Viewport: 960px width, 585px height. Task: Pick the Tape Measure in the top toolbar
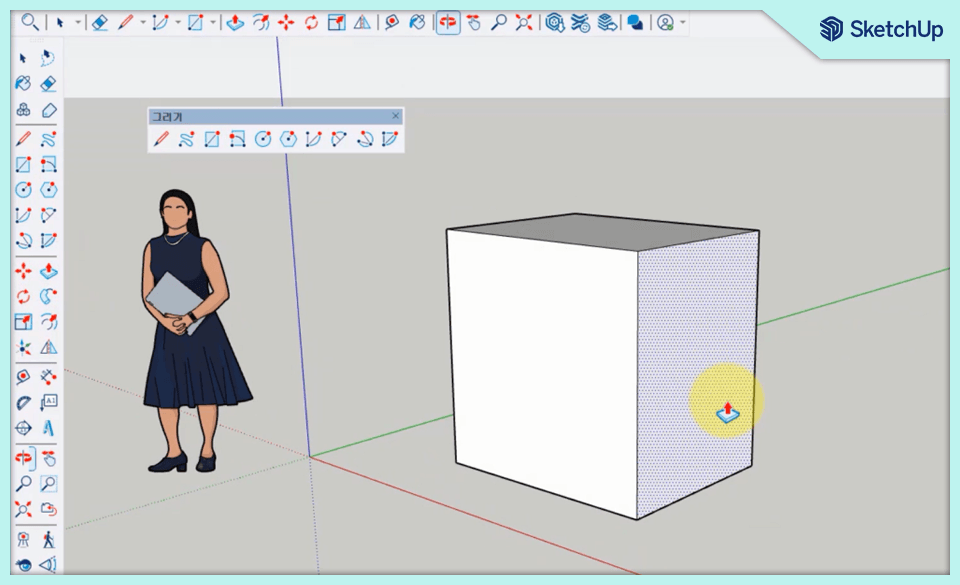coord(392,23)
